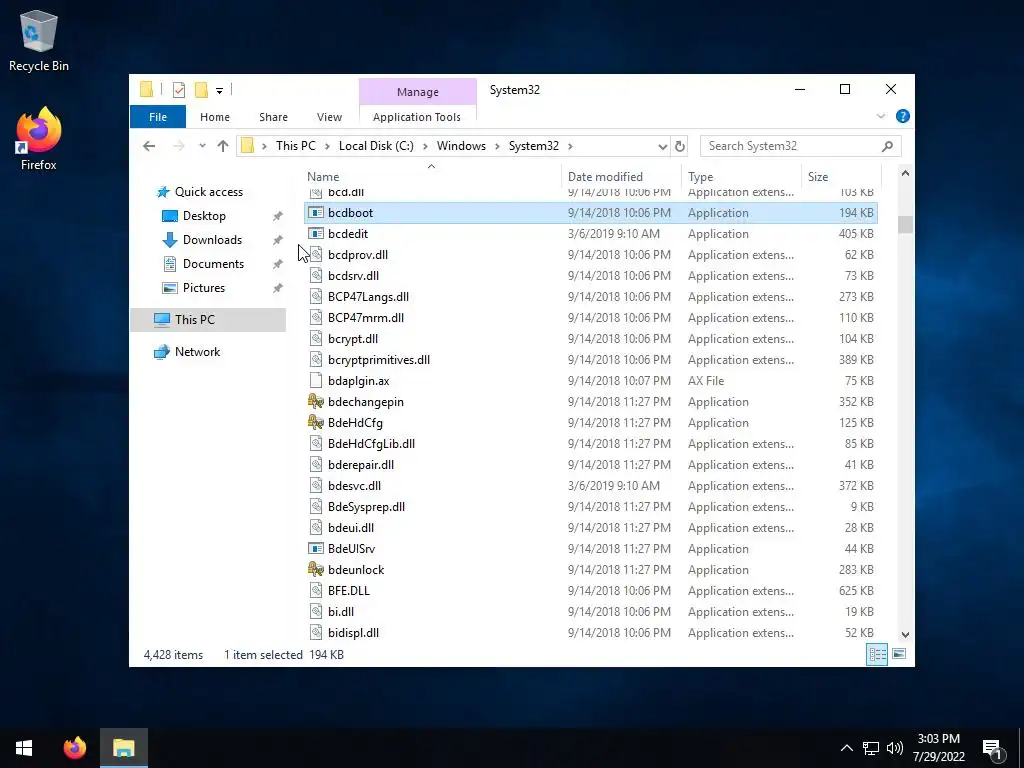The image size is (1024, 768).
Task: Expand the chevron after System32 in address bar
Action: (570, 146)
